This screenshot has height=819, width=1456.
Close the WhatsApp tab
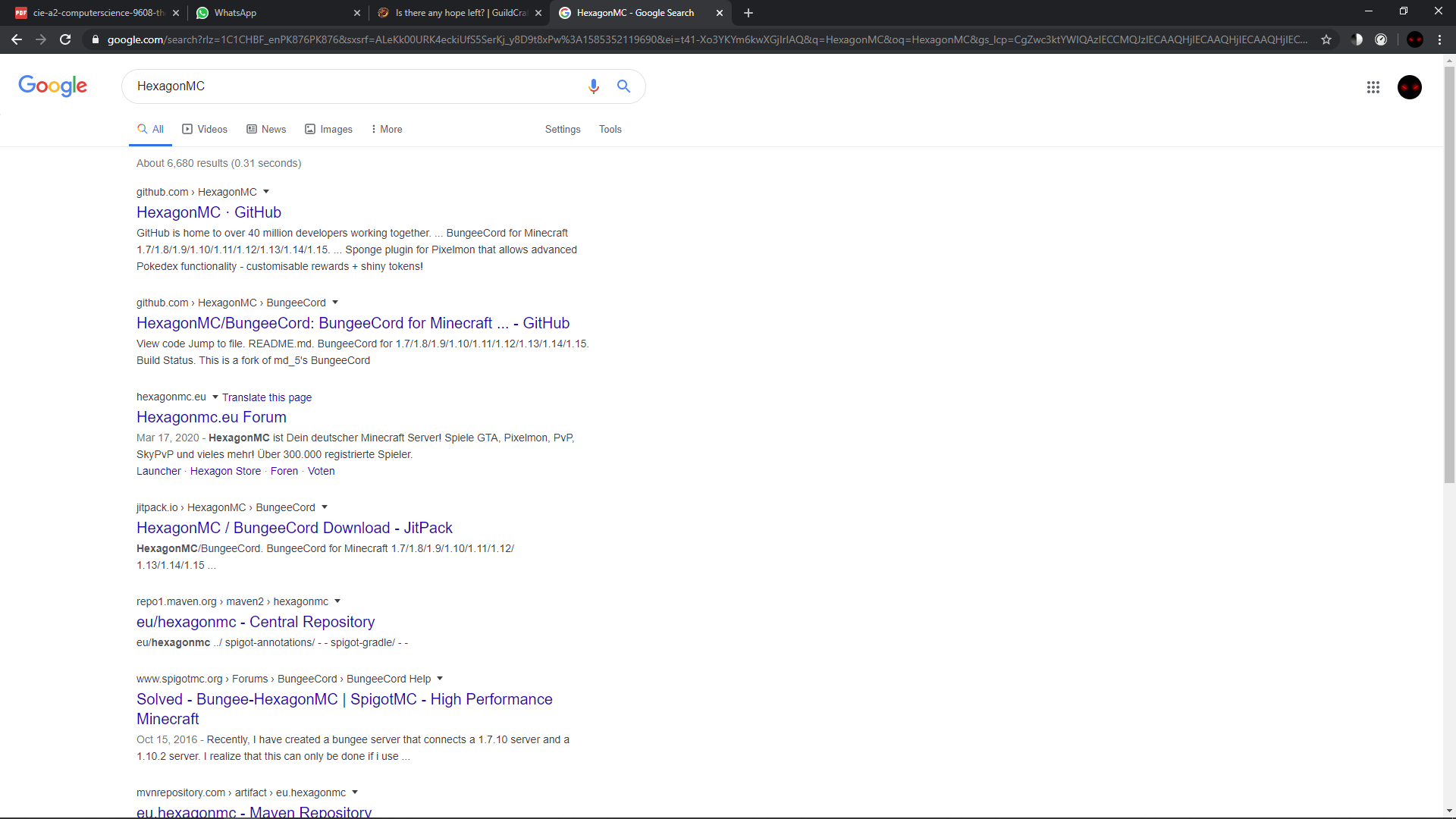pos(357,13)
